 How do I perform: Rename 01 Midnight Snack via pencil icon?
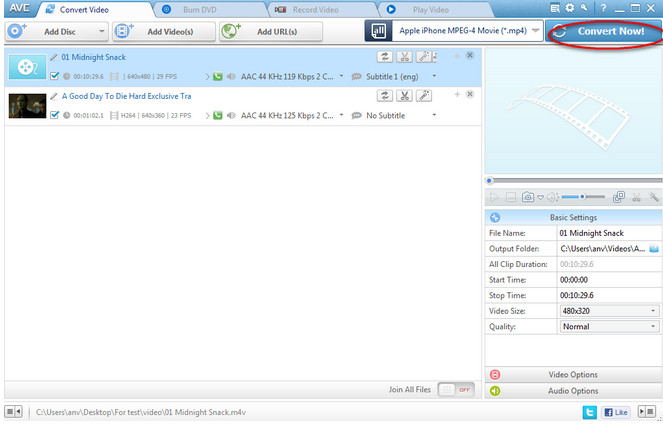[54, 57]
